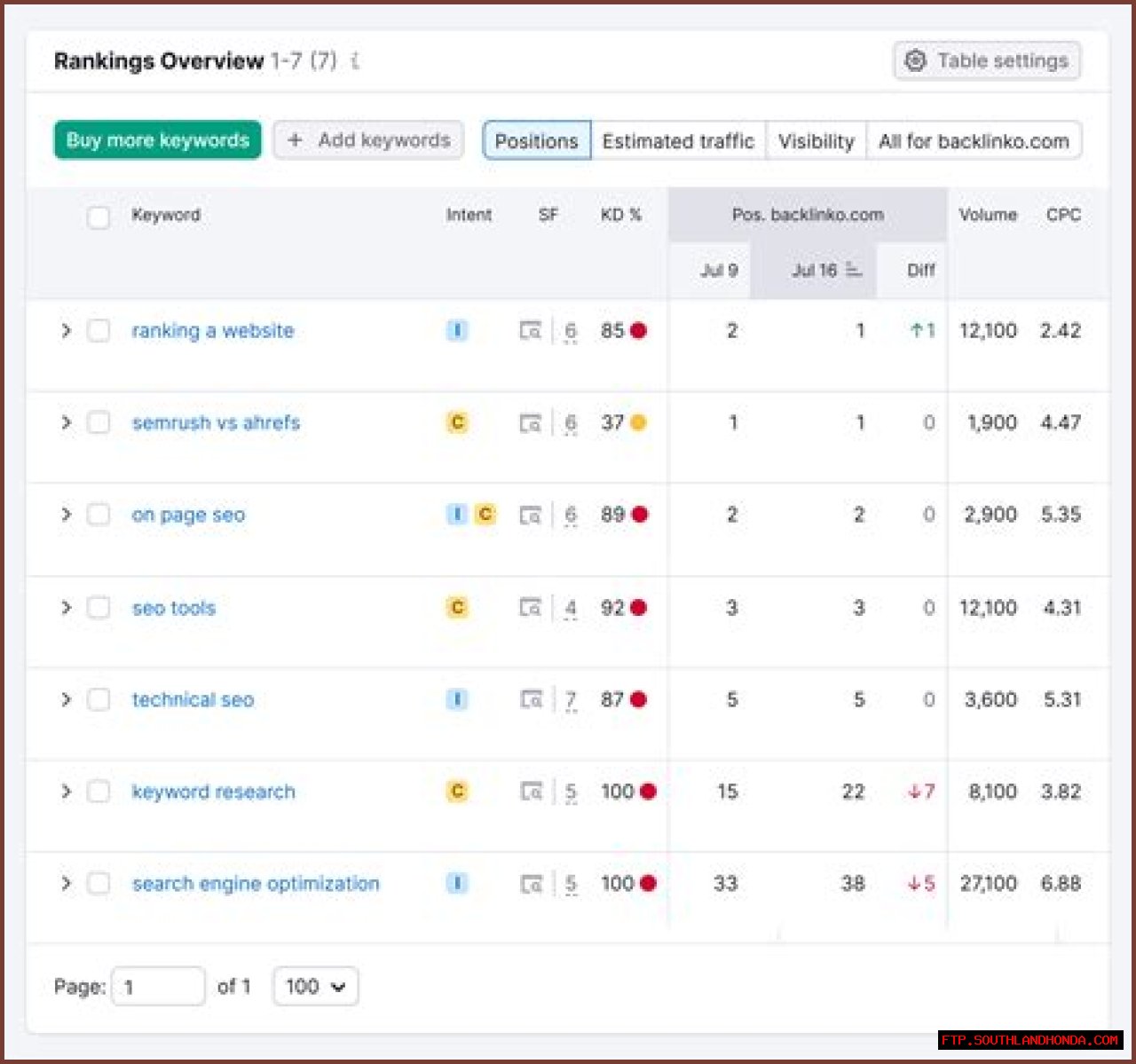Check the box for on page seo
This screenshot has width=1136, height=1064.
click(99, 515)
